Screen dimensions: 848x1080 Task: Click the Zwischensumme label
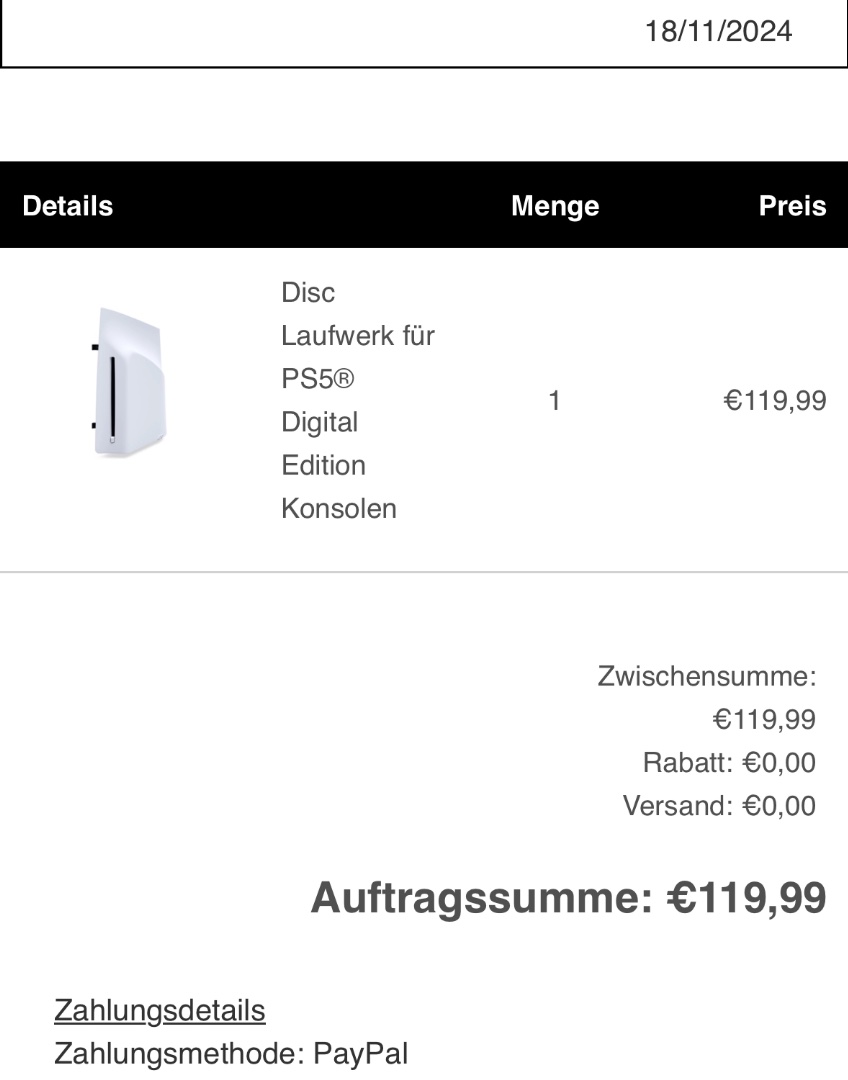tap(707, 676)
